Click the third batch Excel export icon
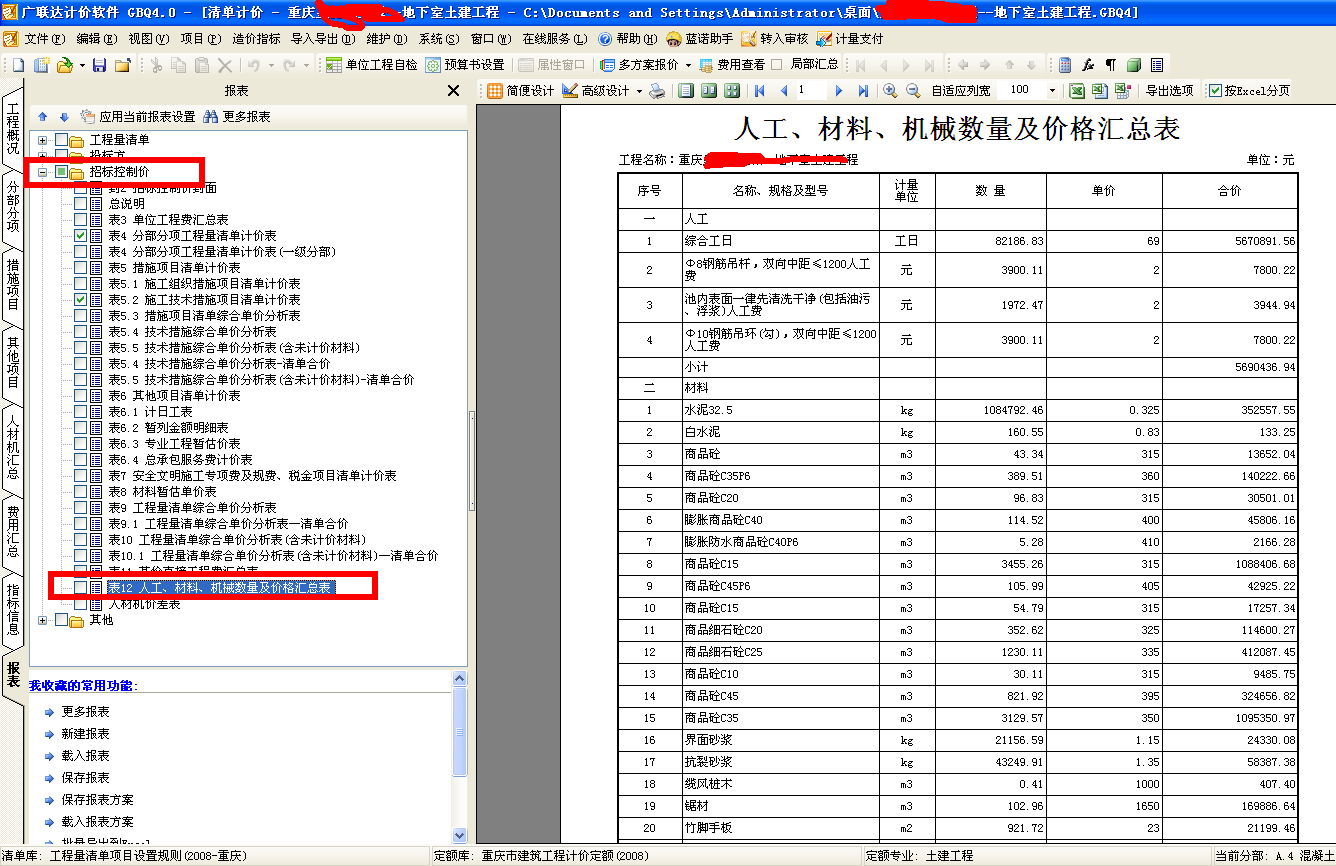1336x866 pixels. point(1122,90)
